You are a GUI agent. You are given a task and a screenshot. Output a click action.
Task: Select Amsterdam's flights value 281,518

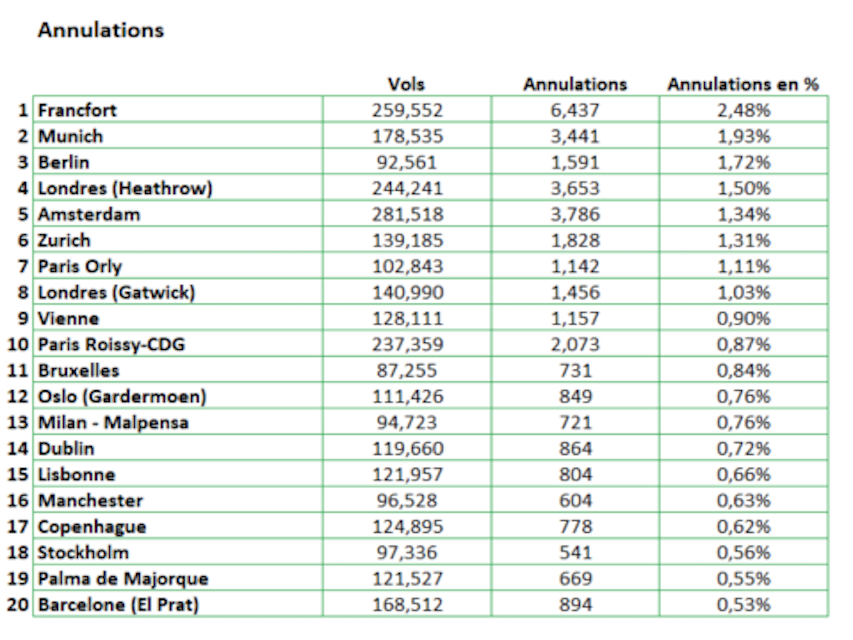point(407,214)
